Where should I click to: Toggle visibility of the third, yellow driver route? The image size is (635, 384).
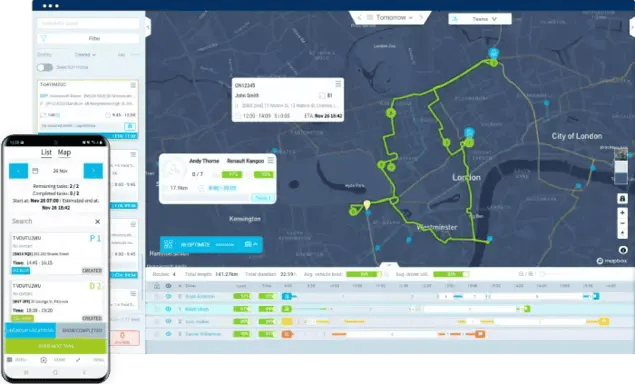coord(168,322)
